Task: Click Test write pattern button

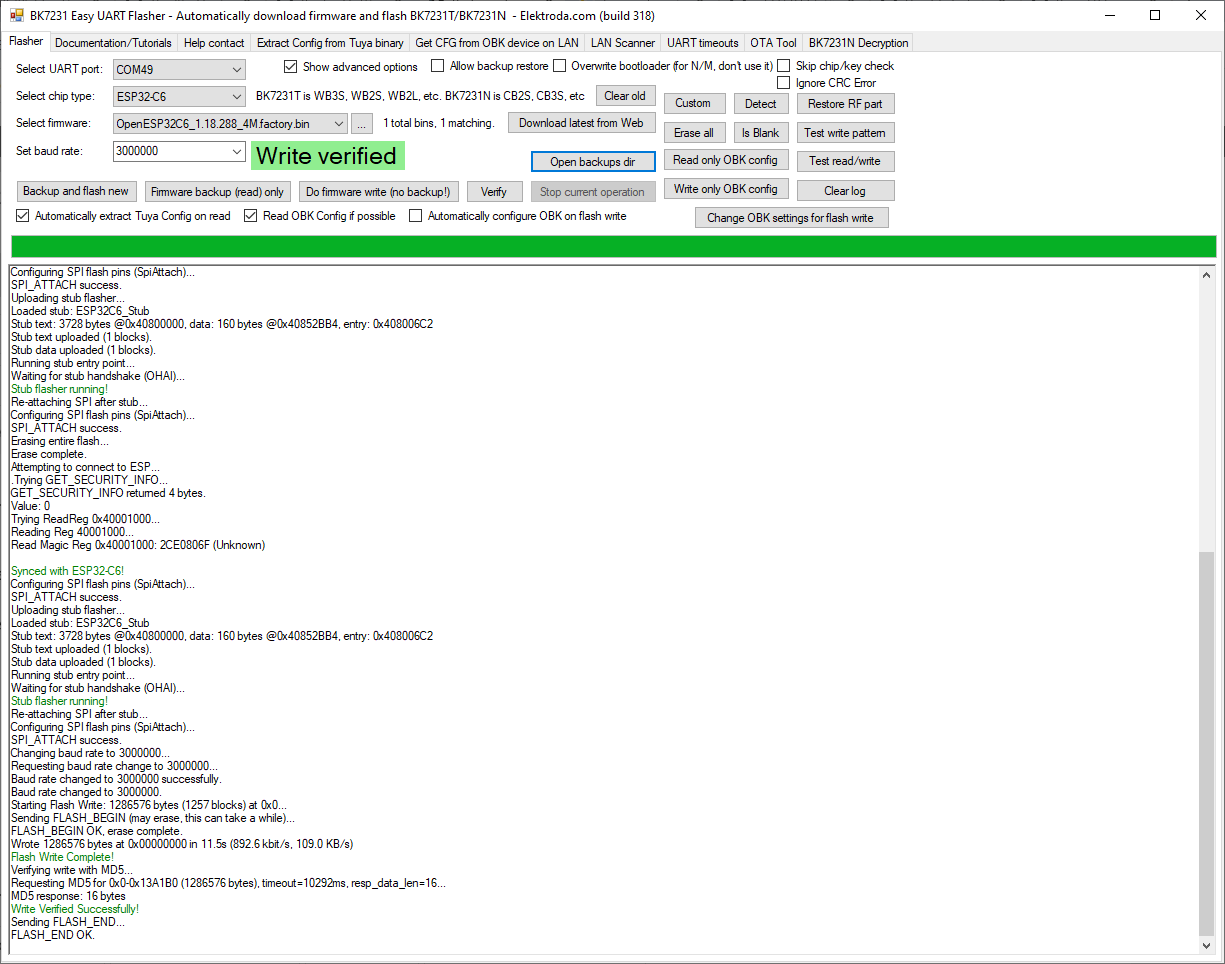Action: [x=845, y=133]
